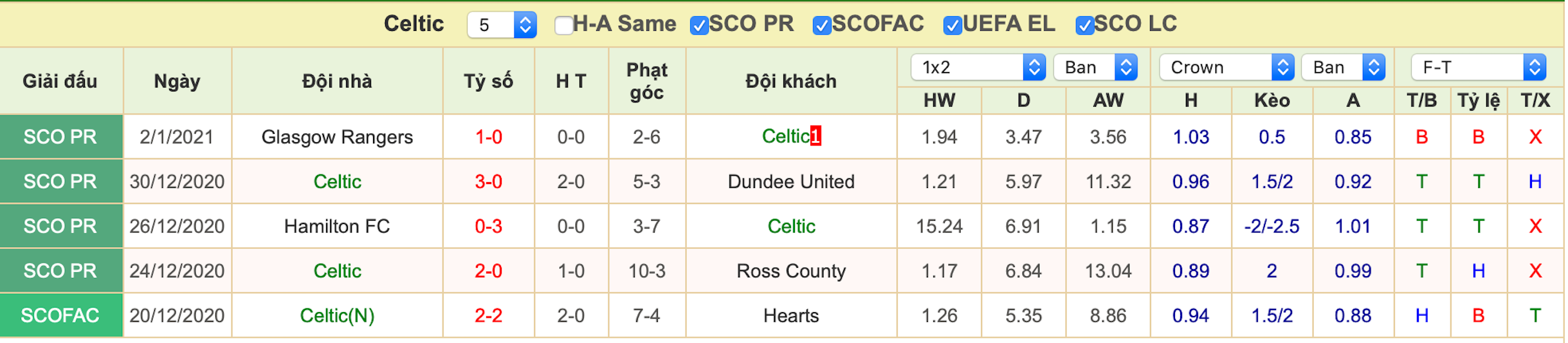Open the Ban dropdown beside 1x2
This screenshot has height=343, width=1568.
coord(1095,68)
